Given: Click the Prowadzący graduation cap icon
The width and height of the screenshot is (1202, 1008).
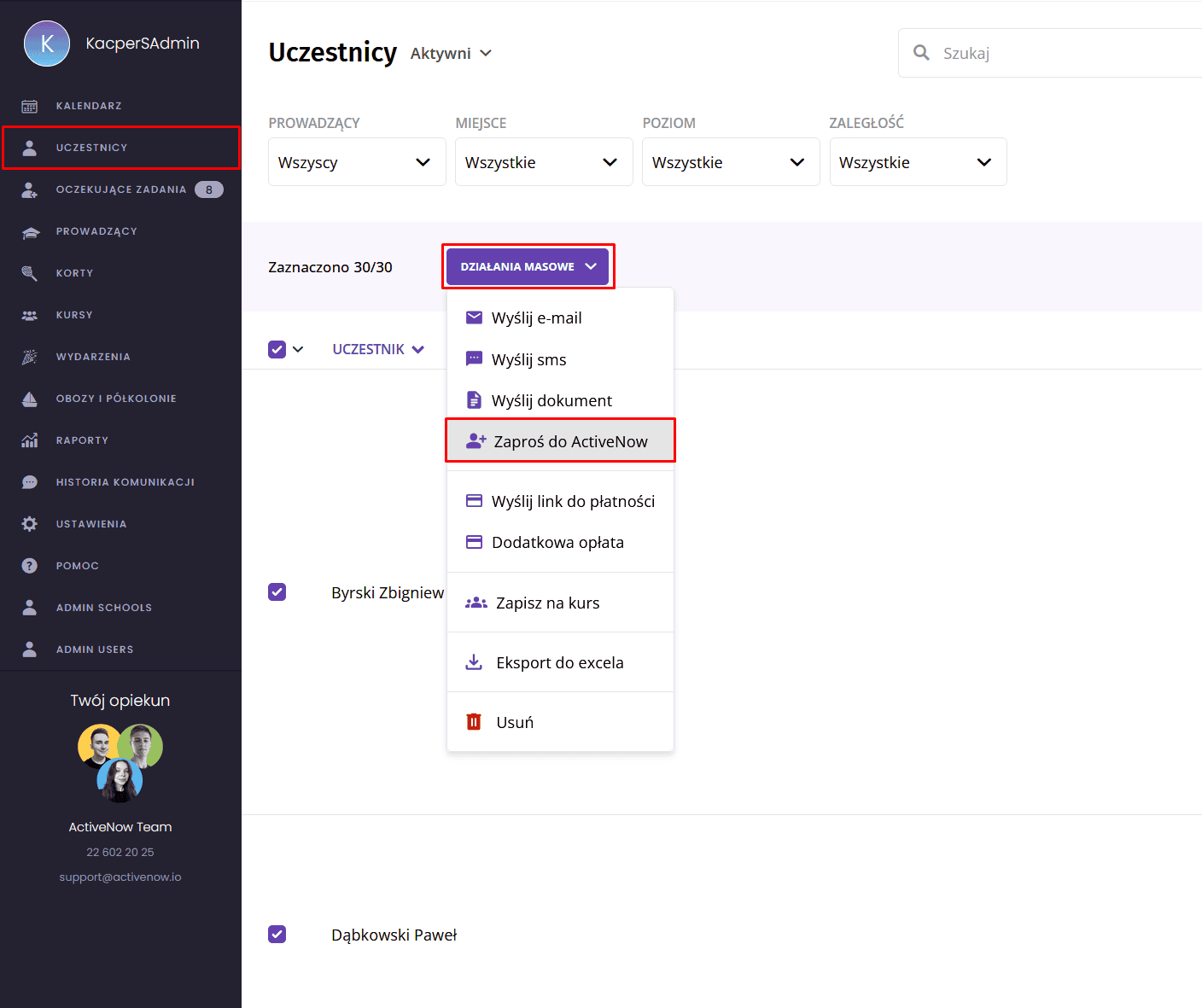Looking at the screenshot, I should point(30,231).
